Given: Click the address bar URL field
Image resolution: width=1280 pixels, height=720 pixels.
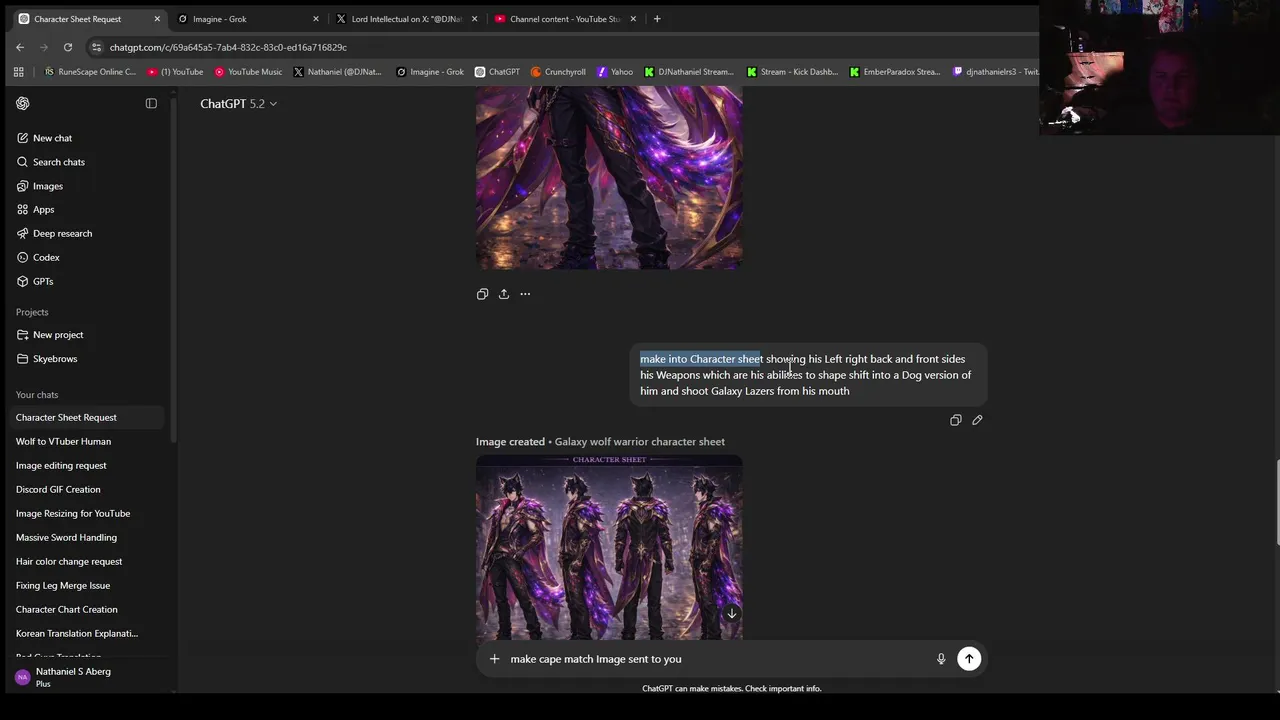Looking at the screenshot, I should coord(560,47).
